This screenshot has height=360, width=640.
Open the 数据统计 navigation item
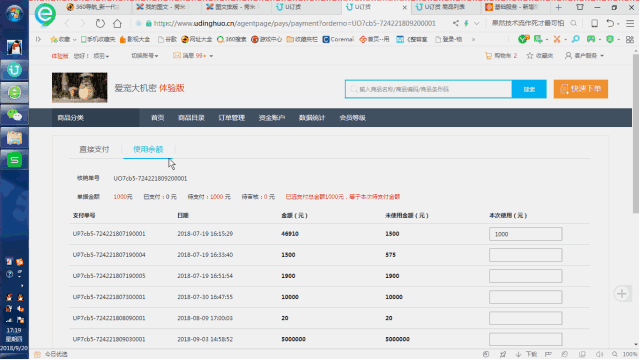312,118
